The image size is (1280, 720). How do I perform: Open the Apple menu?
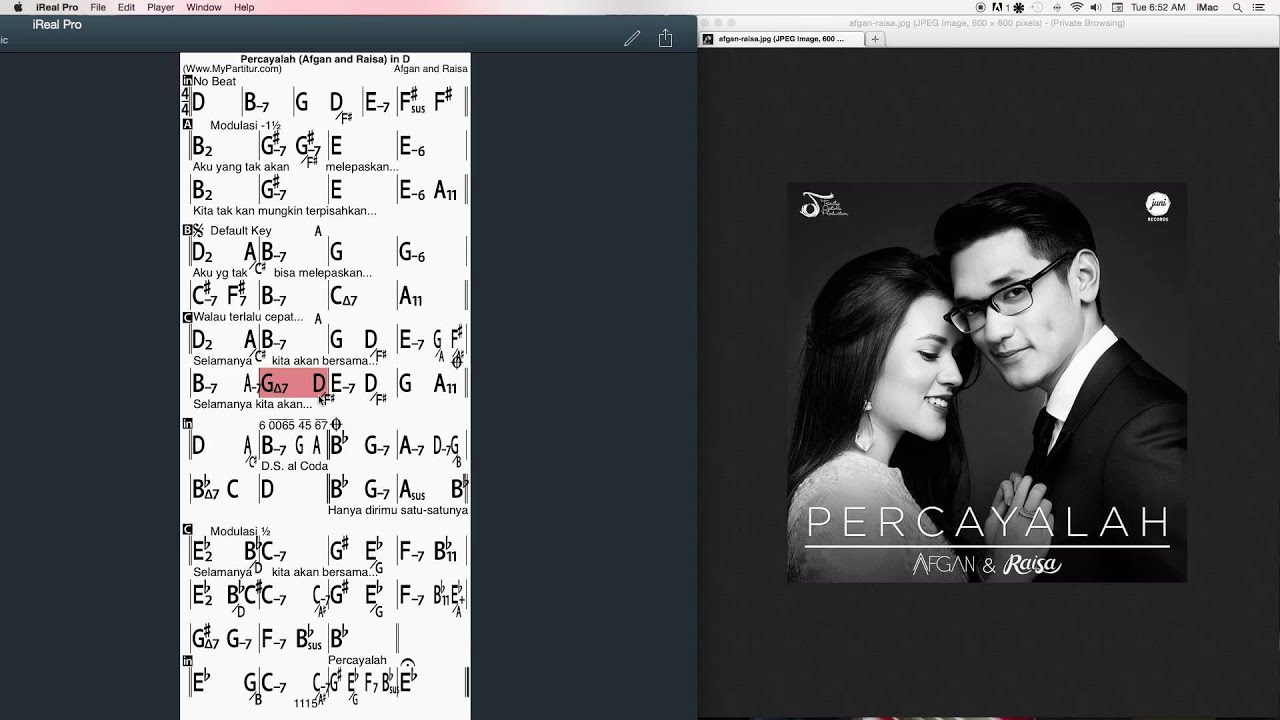pyautogui.click(x=18, y=7)
